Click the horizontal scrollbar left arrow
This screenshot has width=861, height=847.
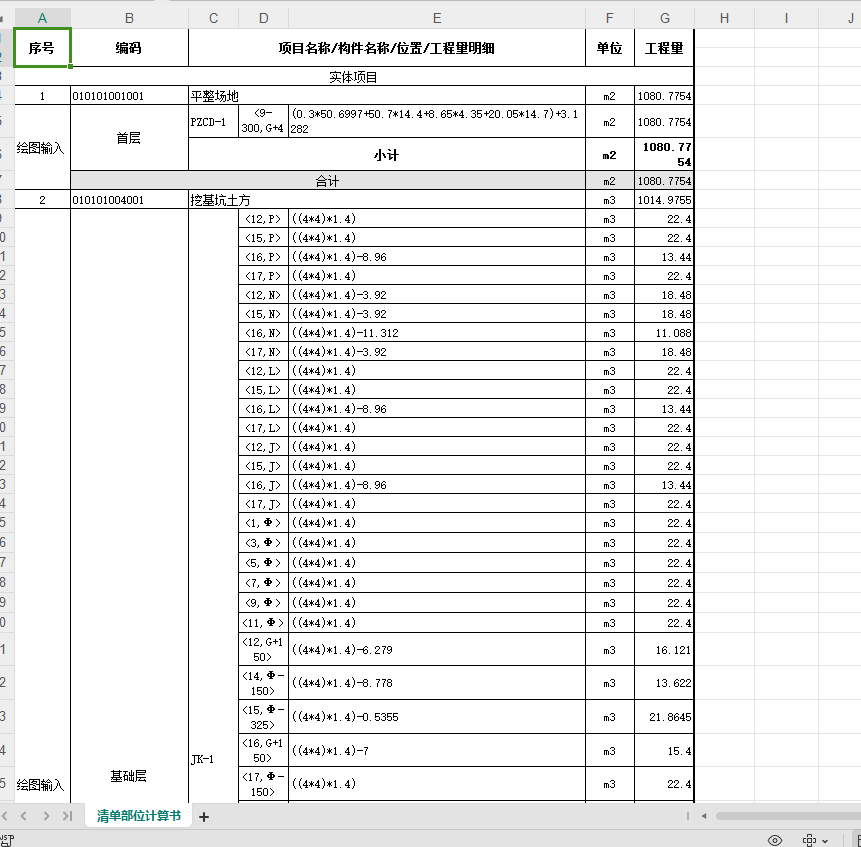click(704, 816)
